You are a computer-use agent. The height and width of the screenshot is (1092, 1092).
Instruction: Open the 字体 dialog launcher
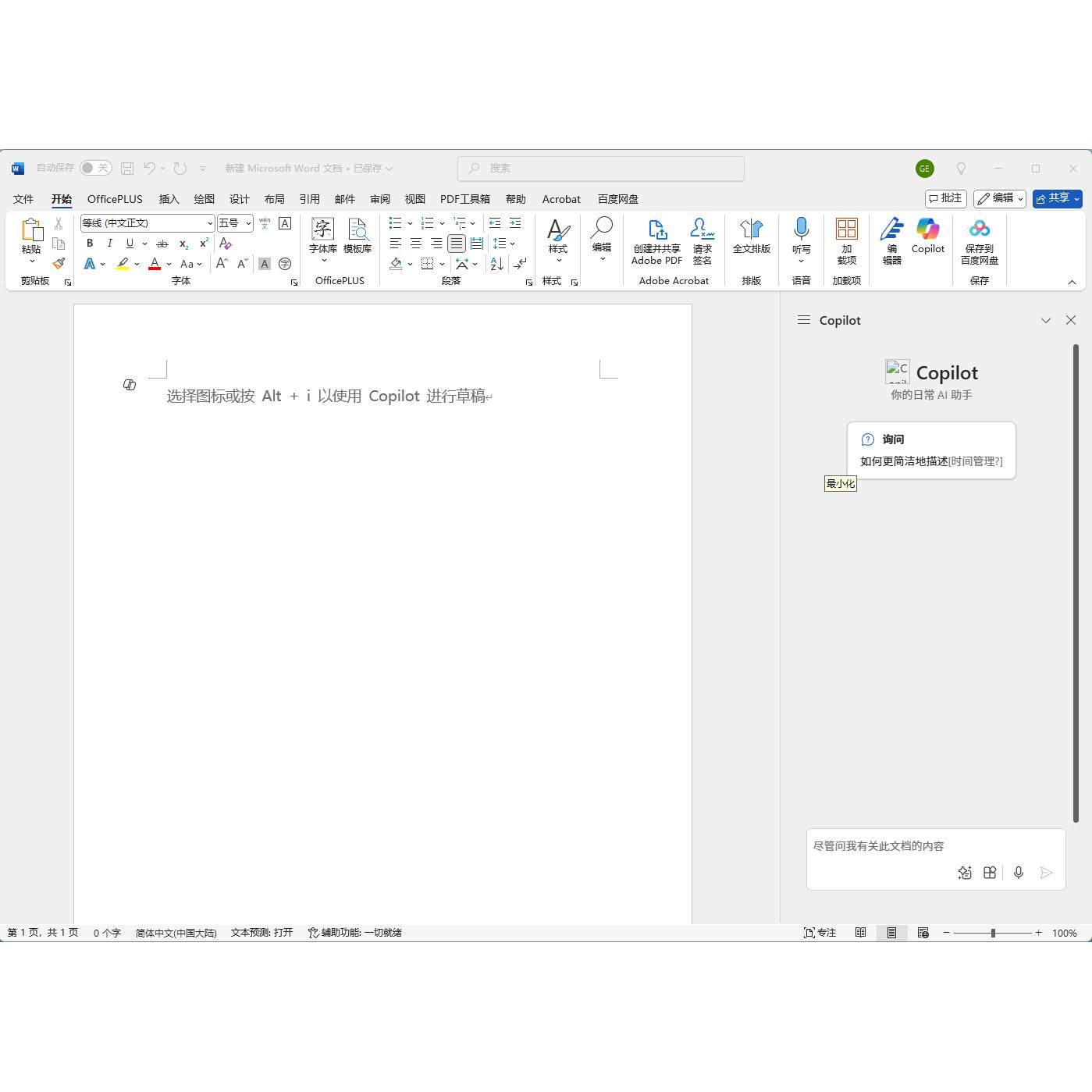(x=294, y=282)
